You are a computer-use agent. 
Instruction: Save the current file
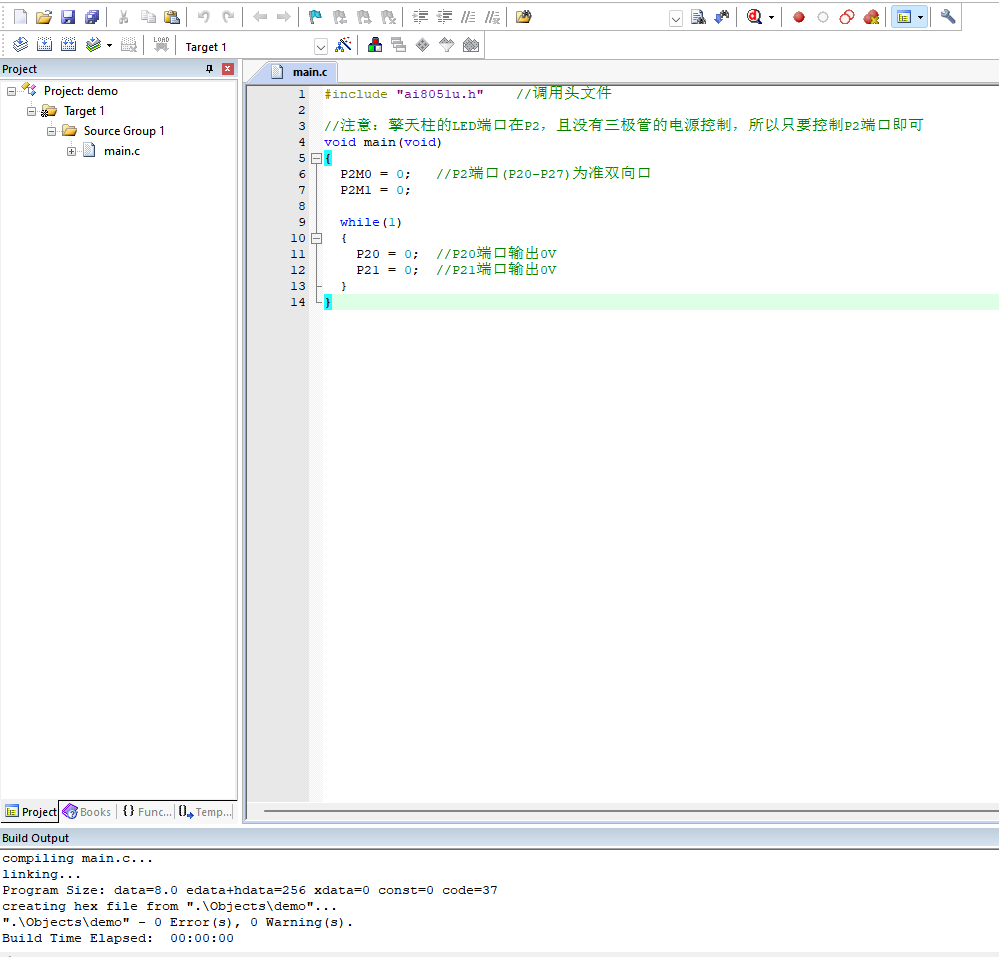(x=68, y=17)
